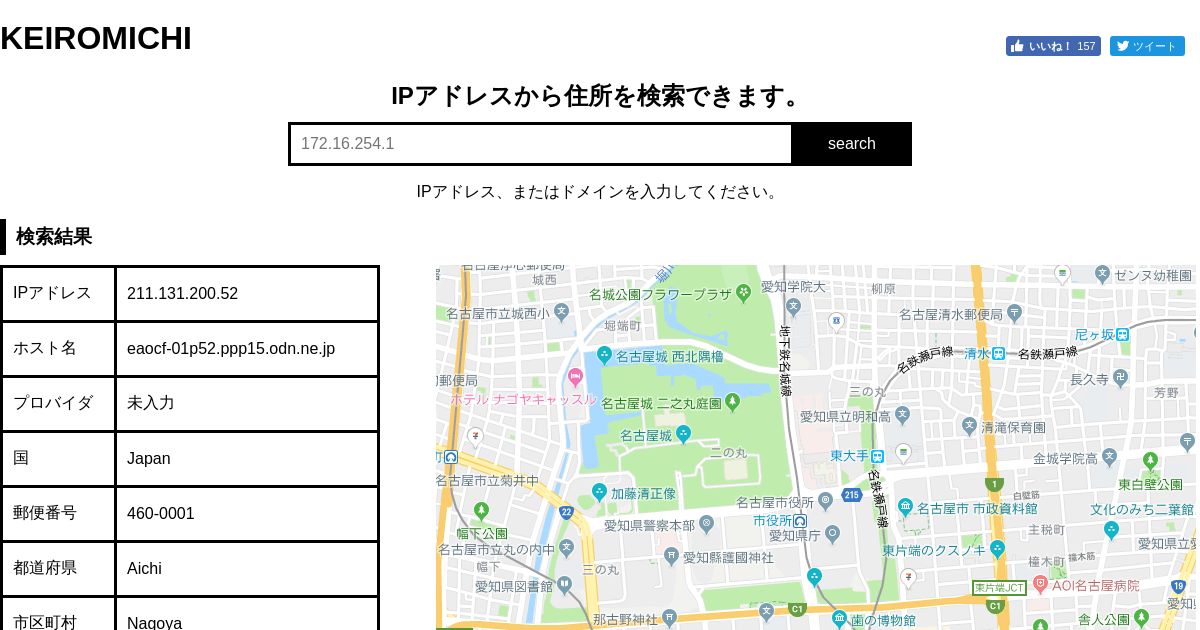
Task: Click the 国 row label
Action: point(21,458)
